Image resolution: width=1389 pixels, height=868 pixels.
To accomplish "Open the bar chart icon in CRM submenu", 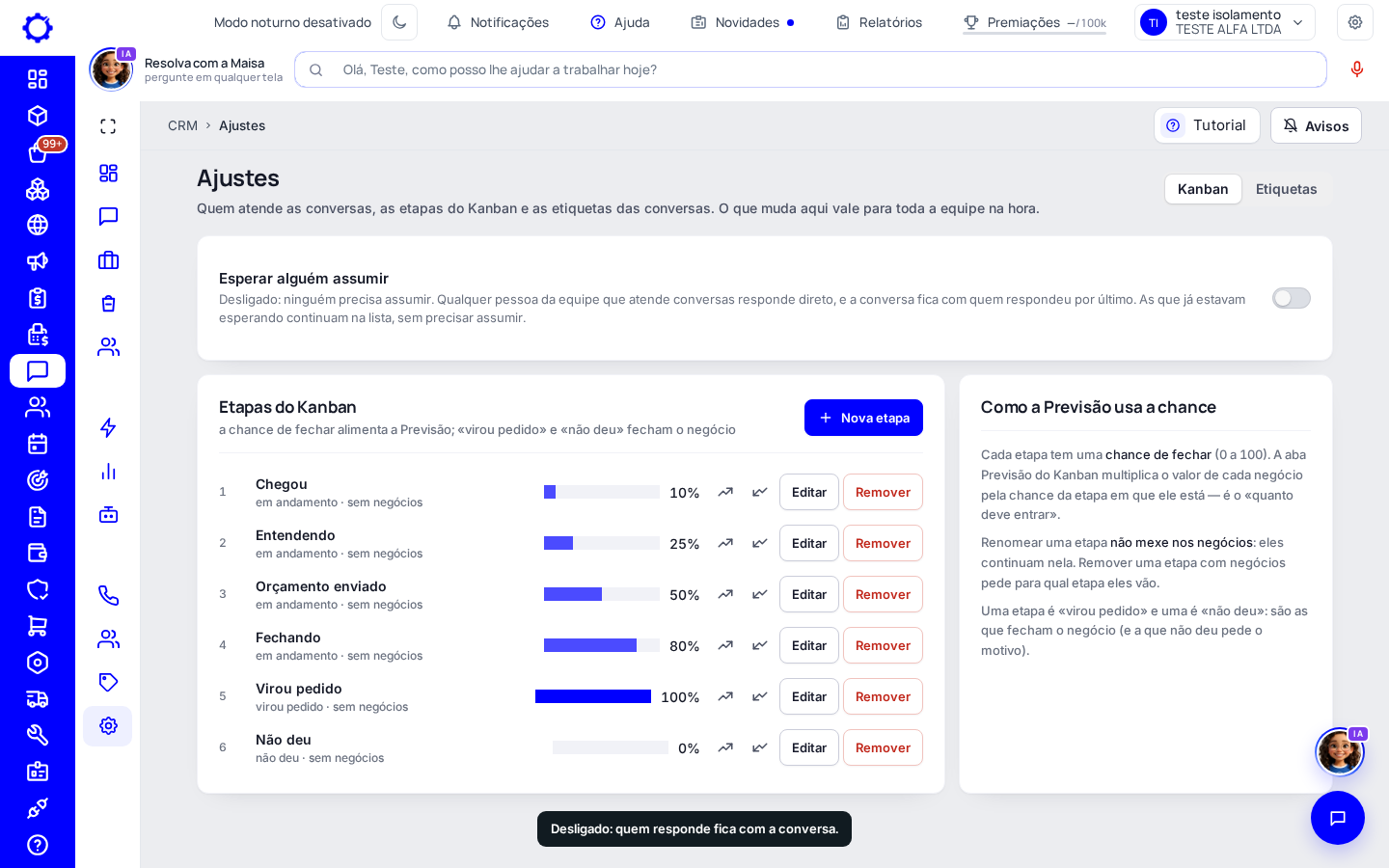I will click(108, 471).
